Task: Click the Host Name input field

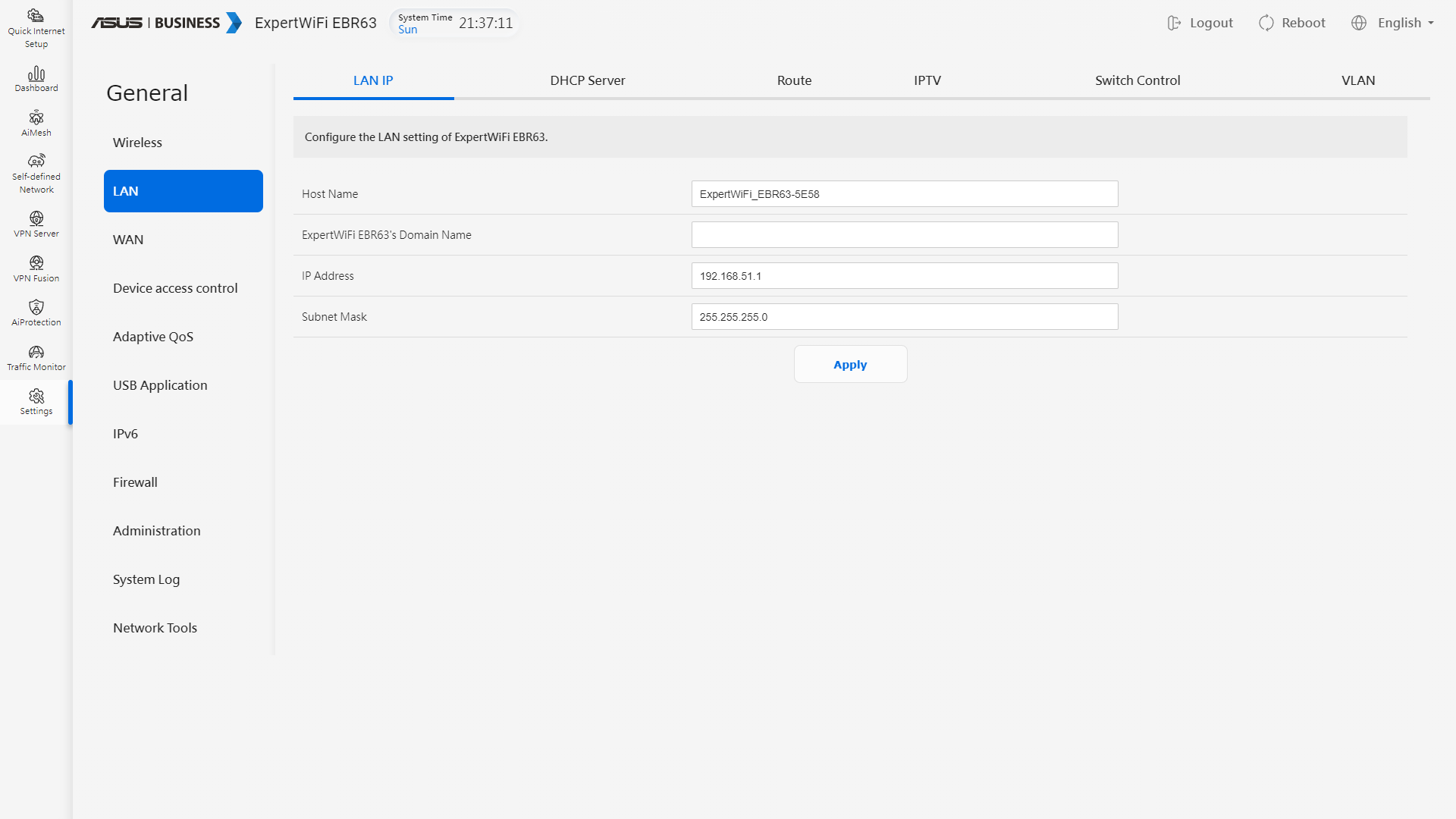Action: coord(904,194)
